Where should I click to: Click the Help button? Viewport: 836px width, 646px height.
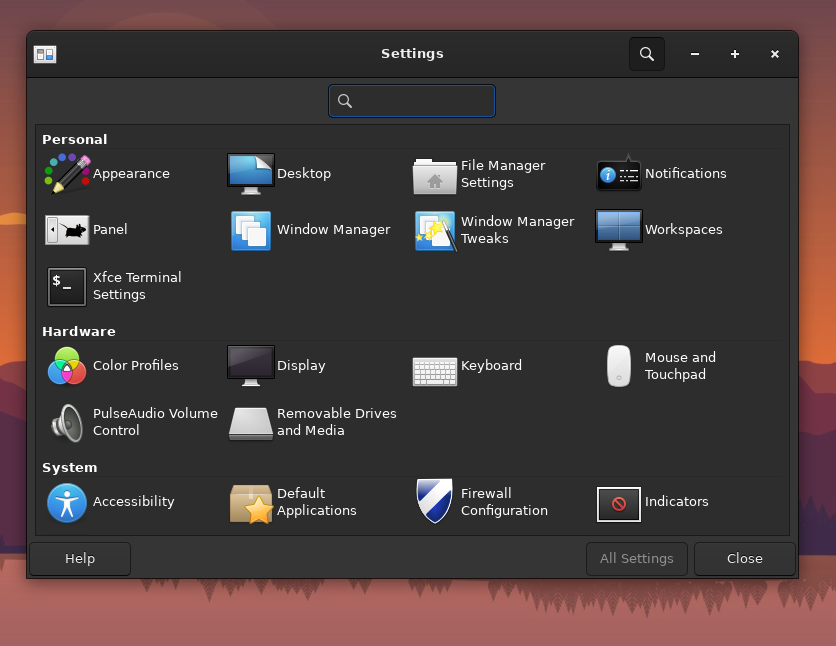80,559
